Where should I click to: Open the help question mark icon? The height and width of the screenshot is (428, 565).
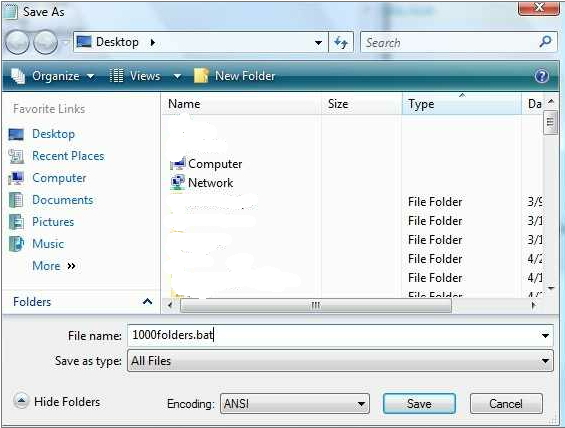[542, 76]
